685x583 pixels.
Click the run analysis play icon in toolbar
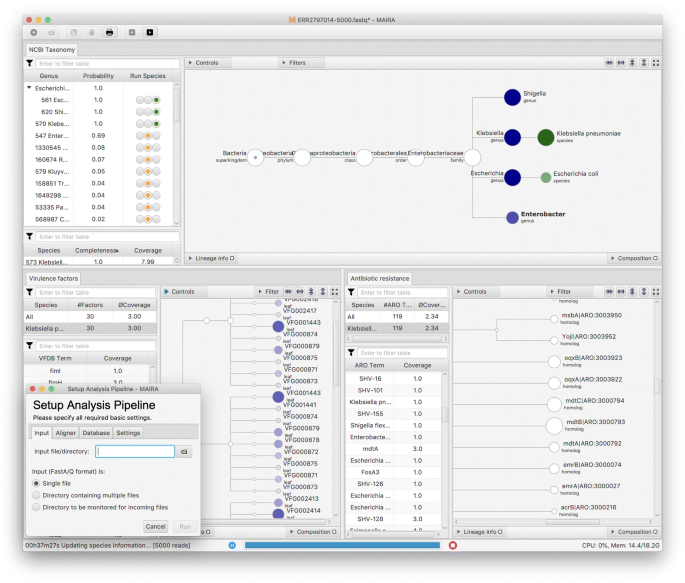pos(151,33)
